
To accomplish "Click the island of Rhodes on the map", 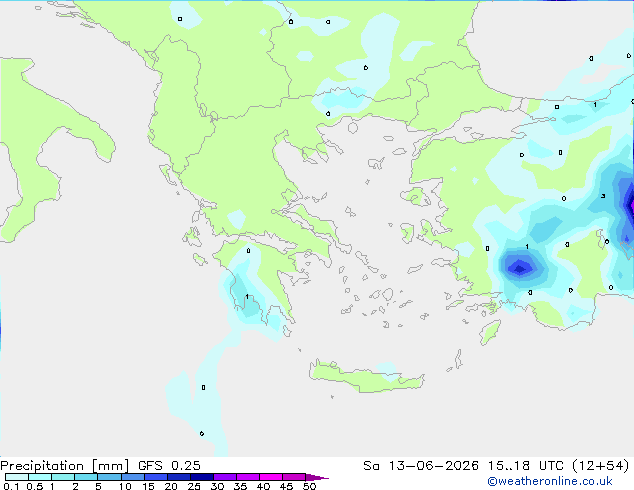I will (x=490, y=332).
